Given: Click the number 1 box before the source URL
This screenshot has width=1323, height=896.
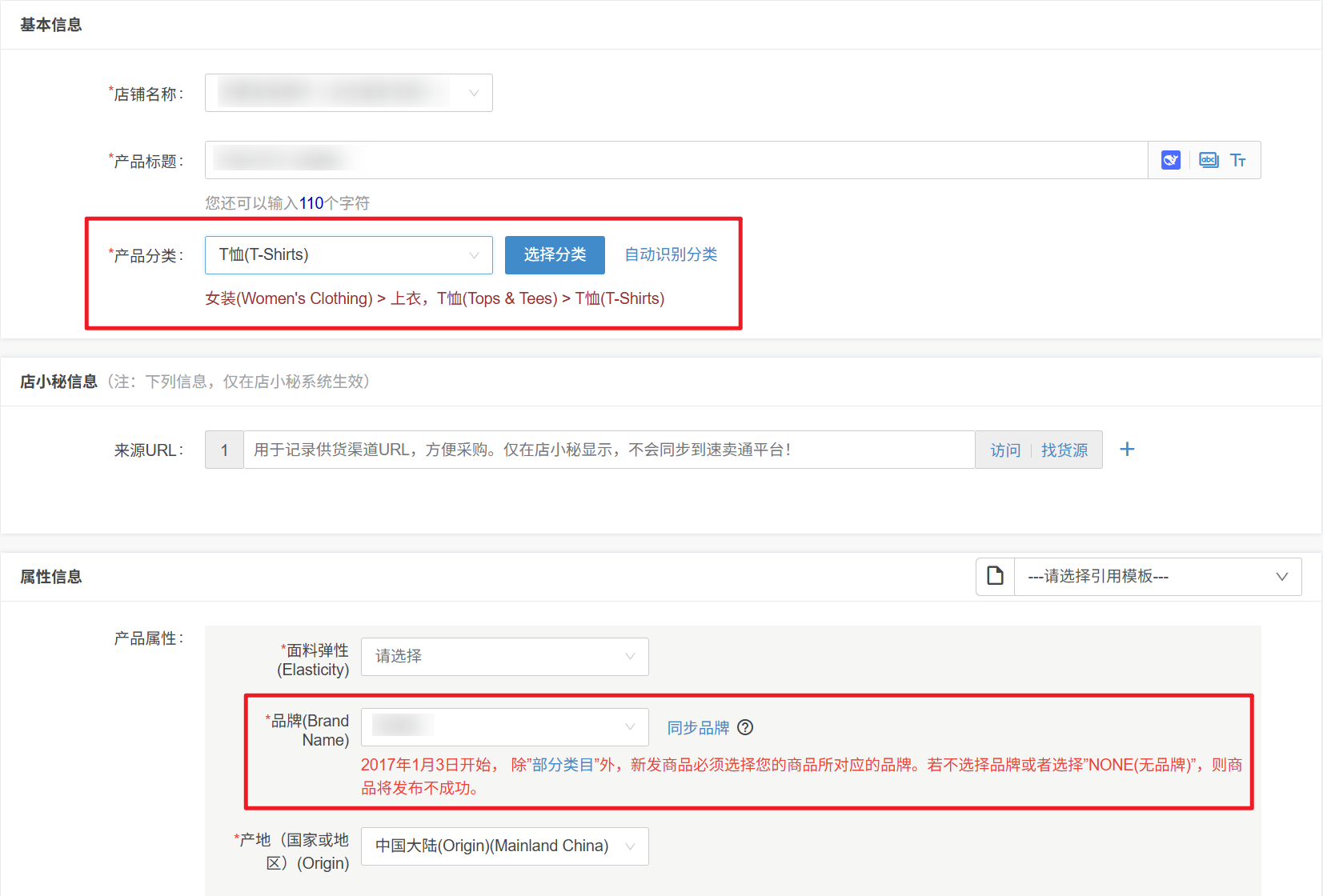Looking at the screenshot, I should click(x=224, y=450).
